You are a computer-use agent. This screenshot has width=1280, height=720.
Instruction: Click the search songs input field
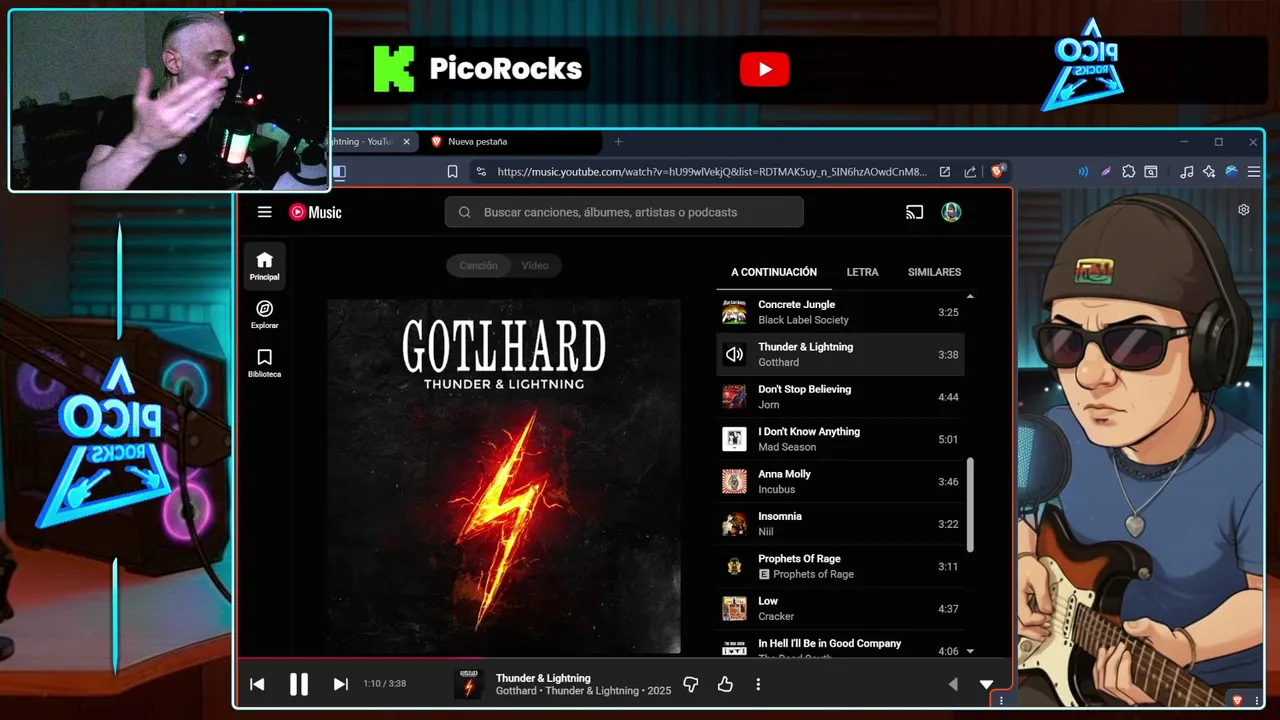tap(624, 212)
